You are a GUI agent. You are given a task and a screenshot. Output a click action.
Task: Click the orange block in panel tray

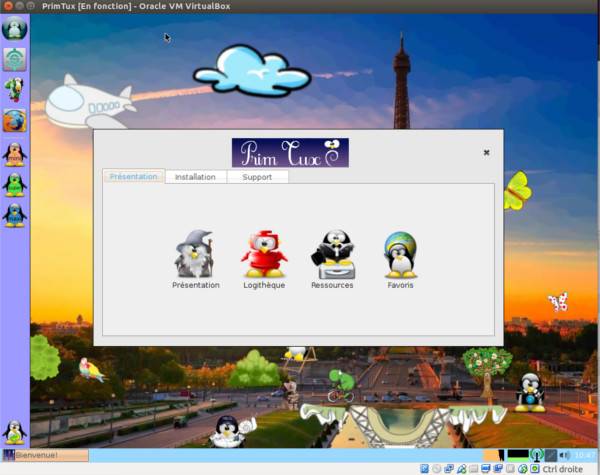(492, 455)
